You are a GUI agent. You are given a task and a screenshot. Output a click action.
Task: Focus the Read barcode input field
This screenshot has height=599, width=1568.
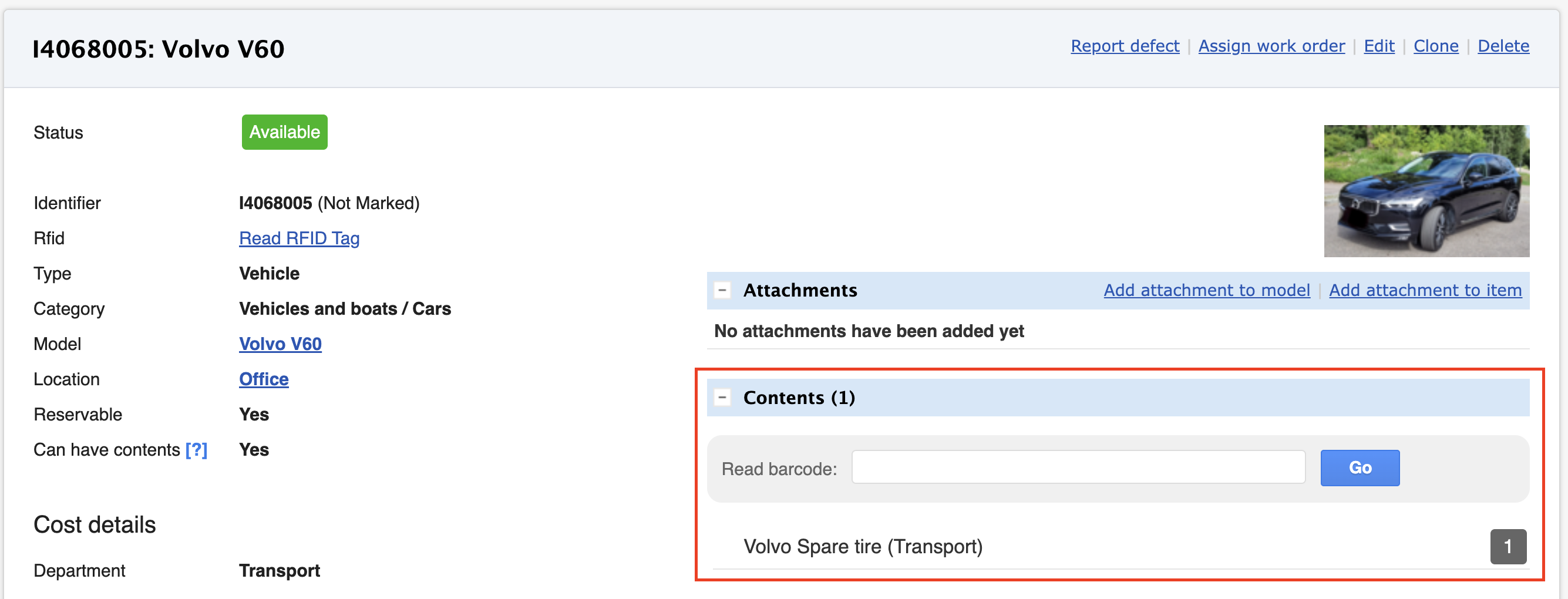[x=1078, y=467]
